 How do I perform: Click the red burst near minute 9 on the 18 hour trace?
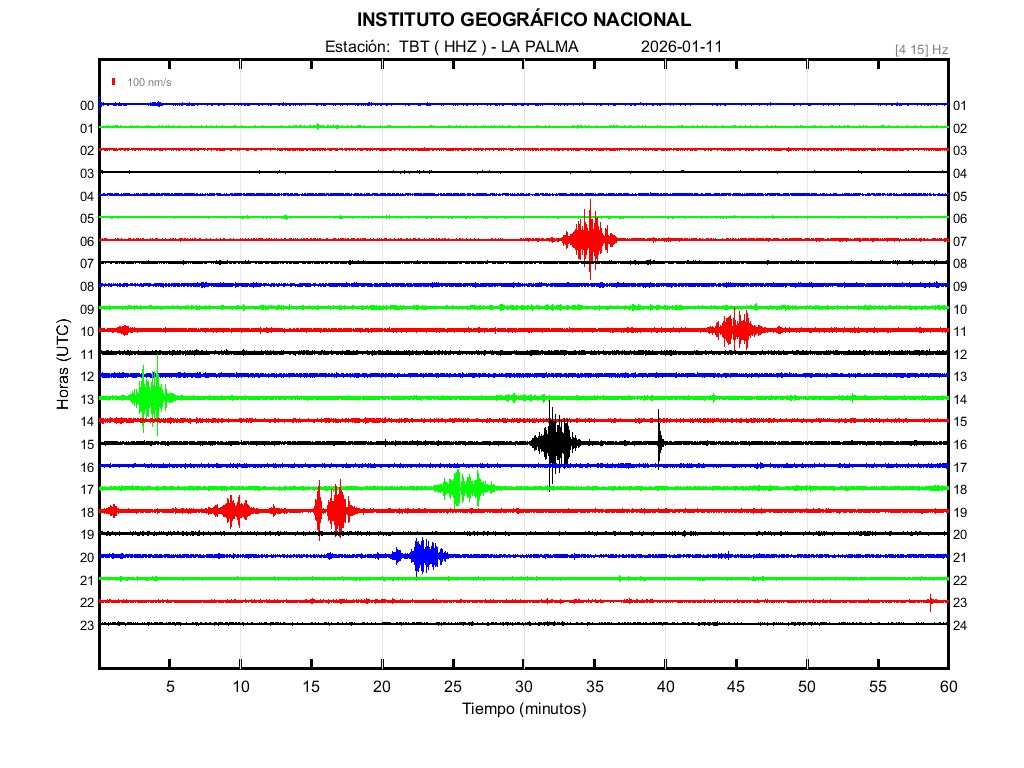[235, 511]
